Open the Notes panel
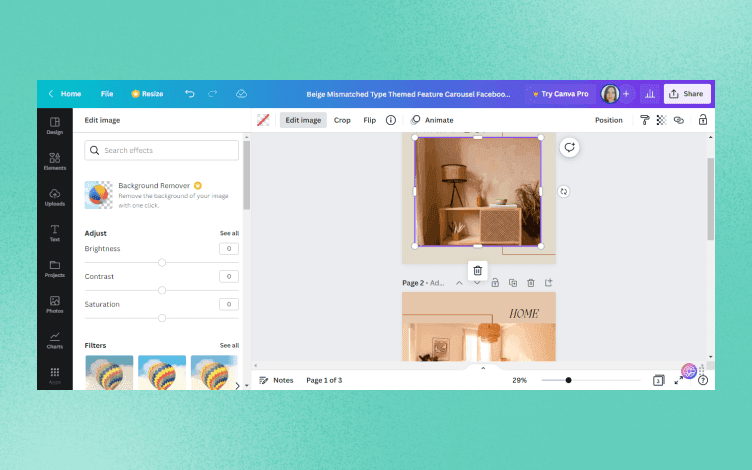The image size is (752, 470). coord(276,380)
